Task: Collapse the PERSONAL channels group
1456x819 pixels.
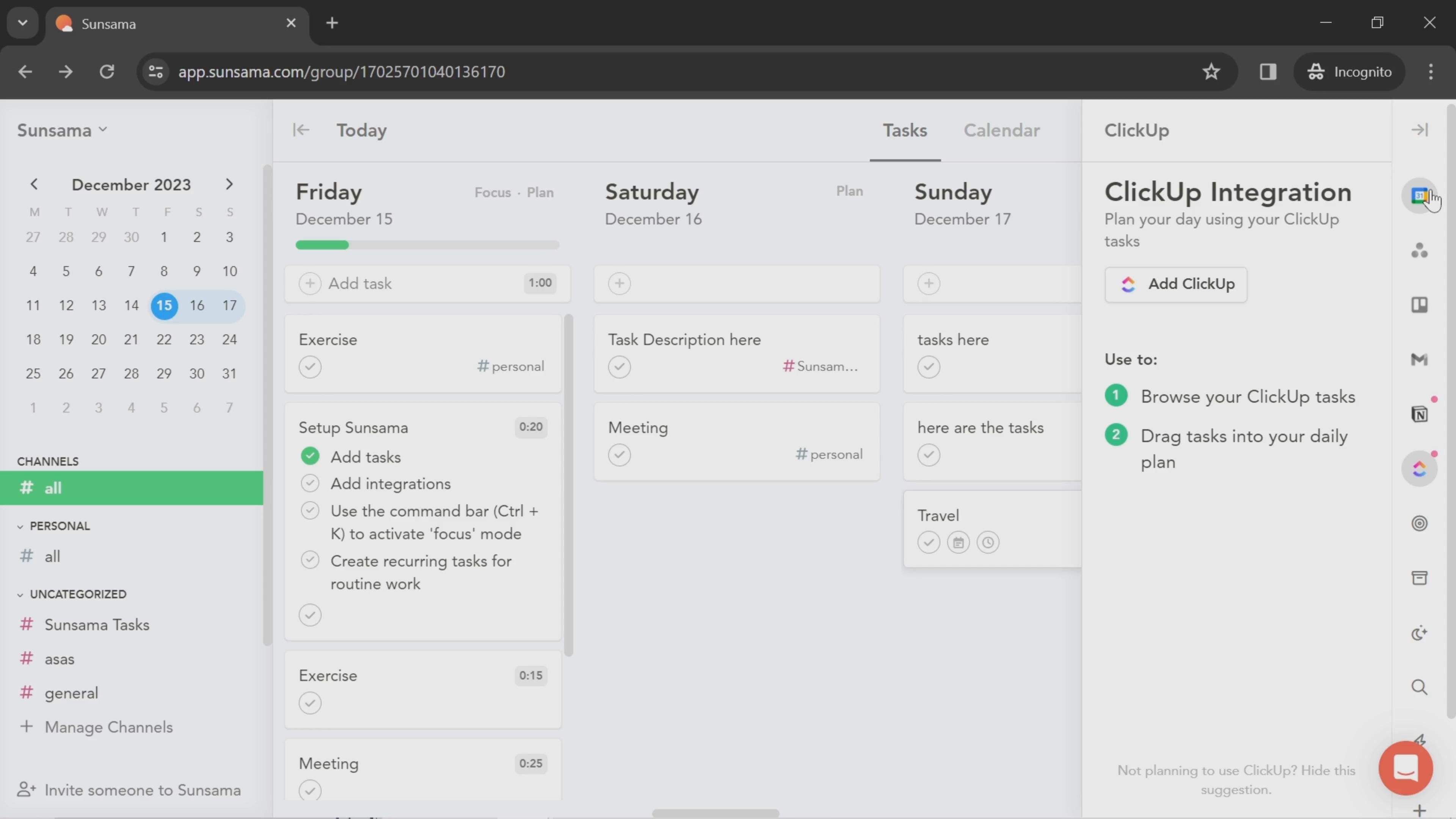Action: tap(20, 526)
